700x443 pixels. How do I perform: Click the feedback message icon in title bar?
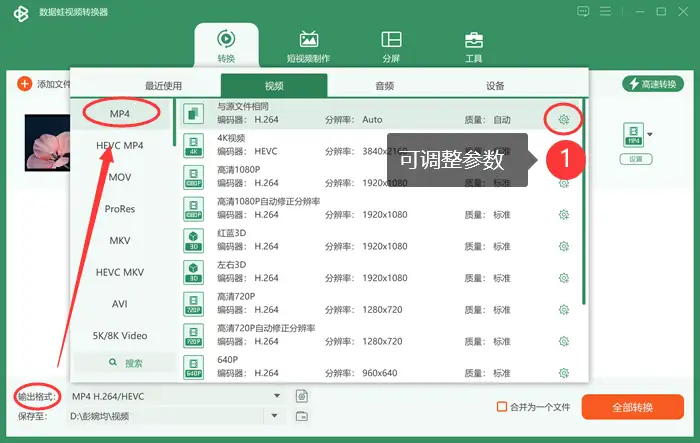click(583, 11)
